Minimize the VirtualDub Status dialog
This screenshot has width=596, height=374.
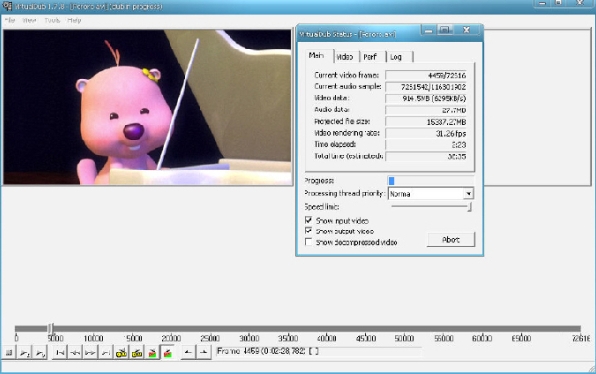tap(429, 30)
